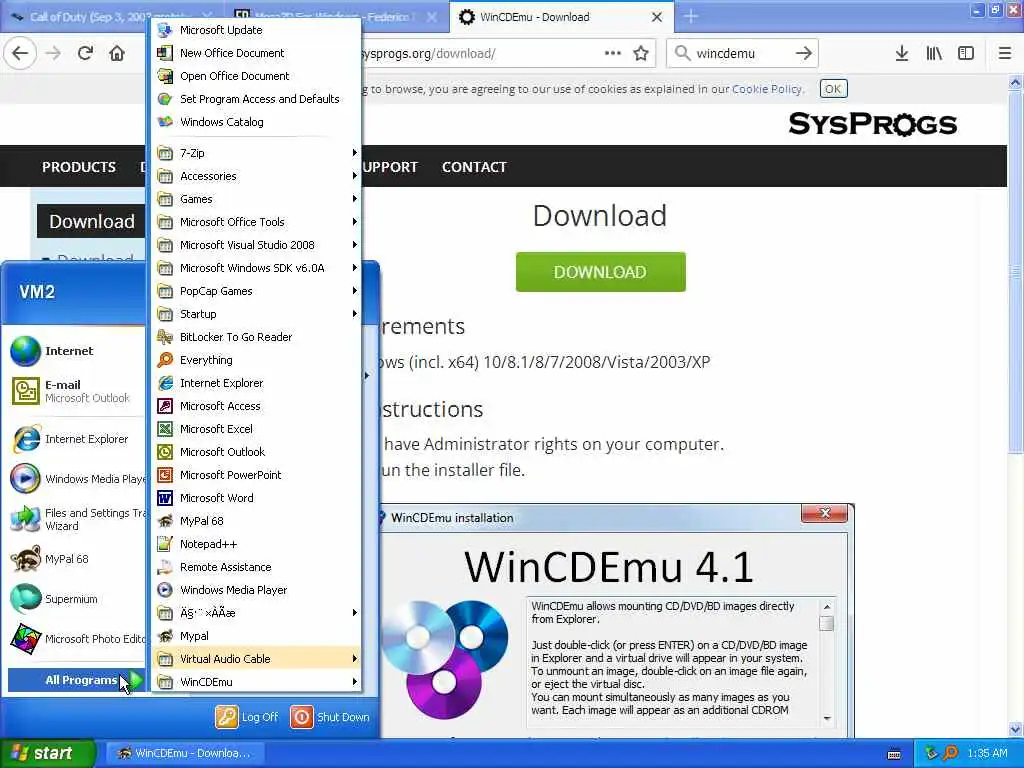Click WinCDEmu taskbar button
This screenshot has height=768, width=1024.
(185, 753)
